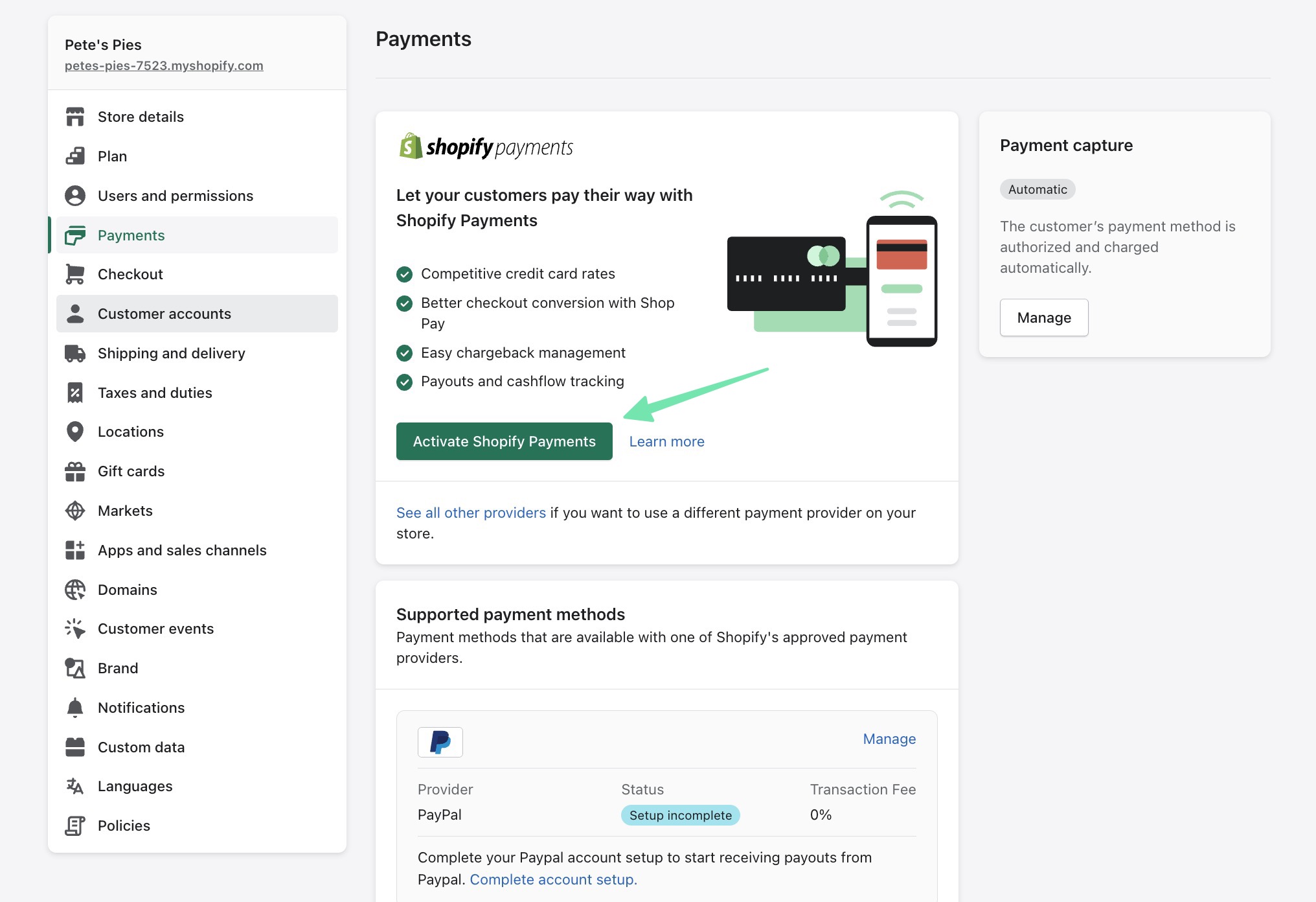Click the PayPal logo icon

pos(440,742)
